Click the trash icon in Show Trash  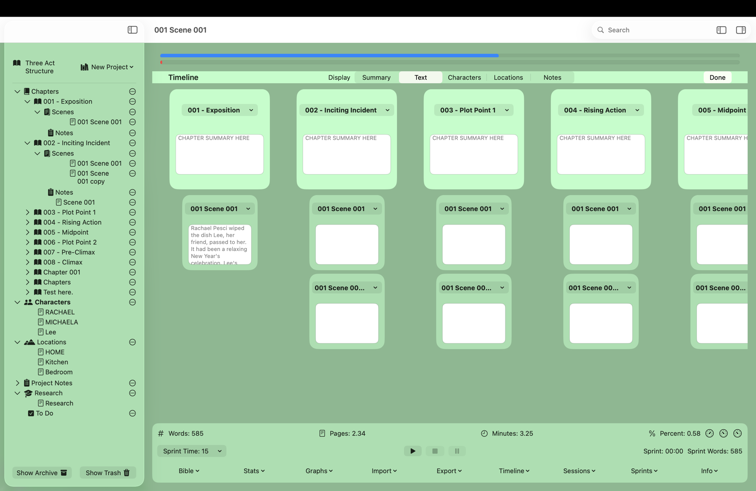tap(127, 473)
